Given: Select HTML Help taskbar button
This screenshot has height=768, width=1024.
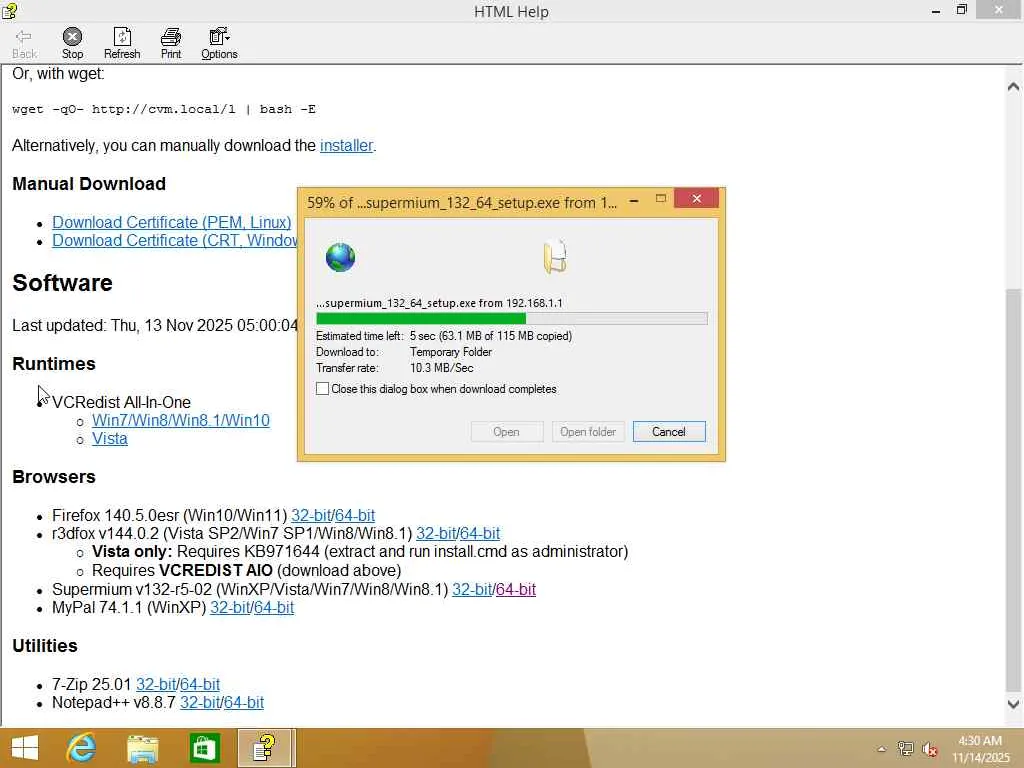Looking at the screenshot, I should (x=266, y=748).
